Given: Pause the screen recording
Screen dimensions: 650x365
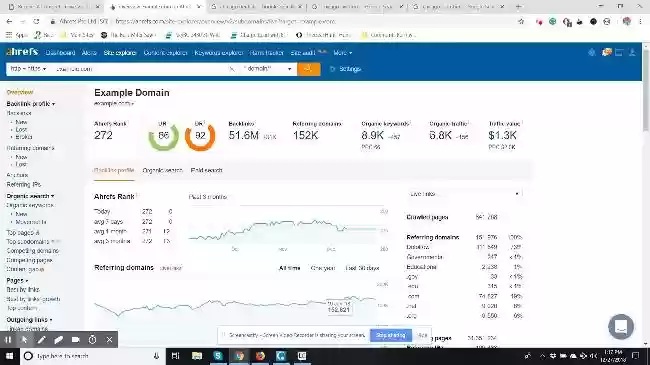Looking at the screenshot, I should pyautogui.click(x=8, y=340).
